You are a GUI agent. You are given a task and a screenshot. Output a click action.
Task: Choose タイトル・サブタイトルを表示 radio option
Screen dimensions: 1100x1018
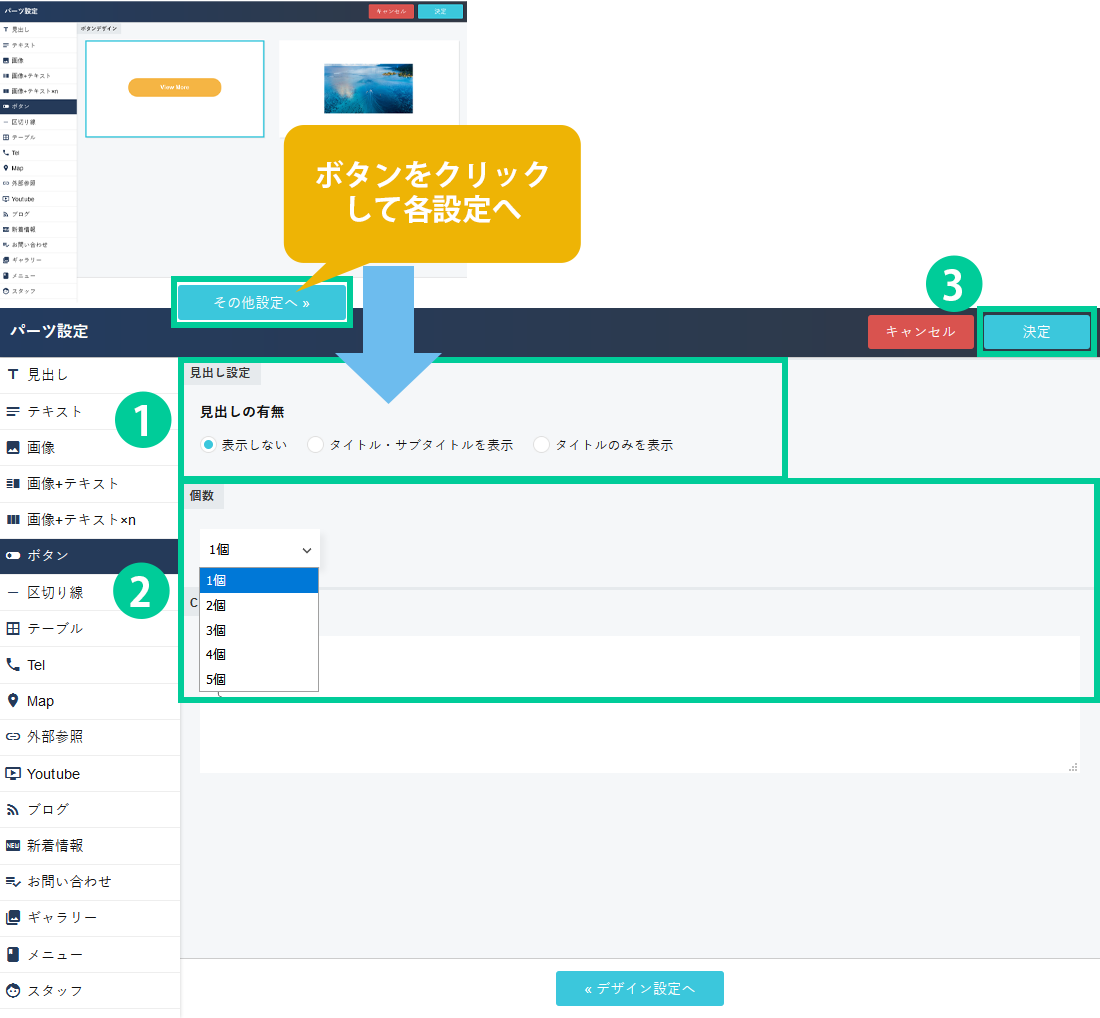(x=316, y=445)
